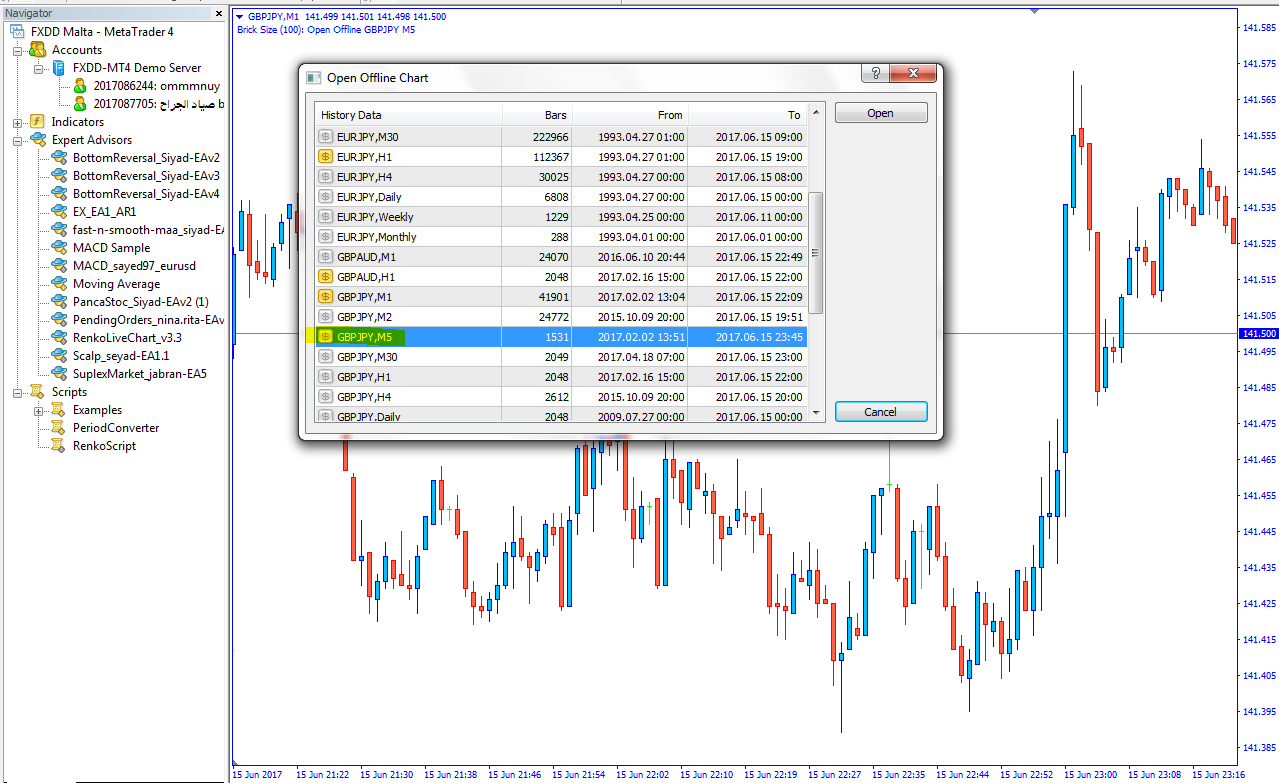1279x783 pixels.
Task: Click the FXDD-MT4 Demo Server icon
Action: coord(59,68)
